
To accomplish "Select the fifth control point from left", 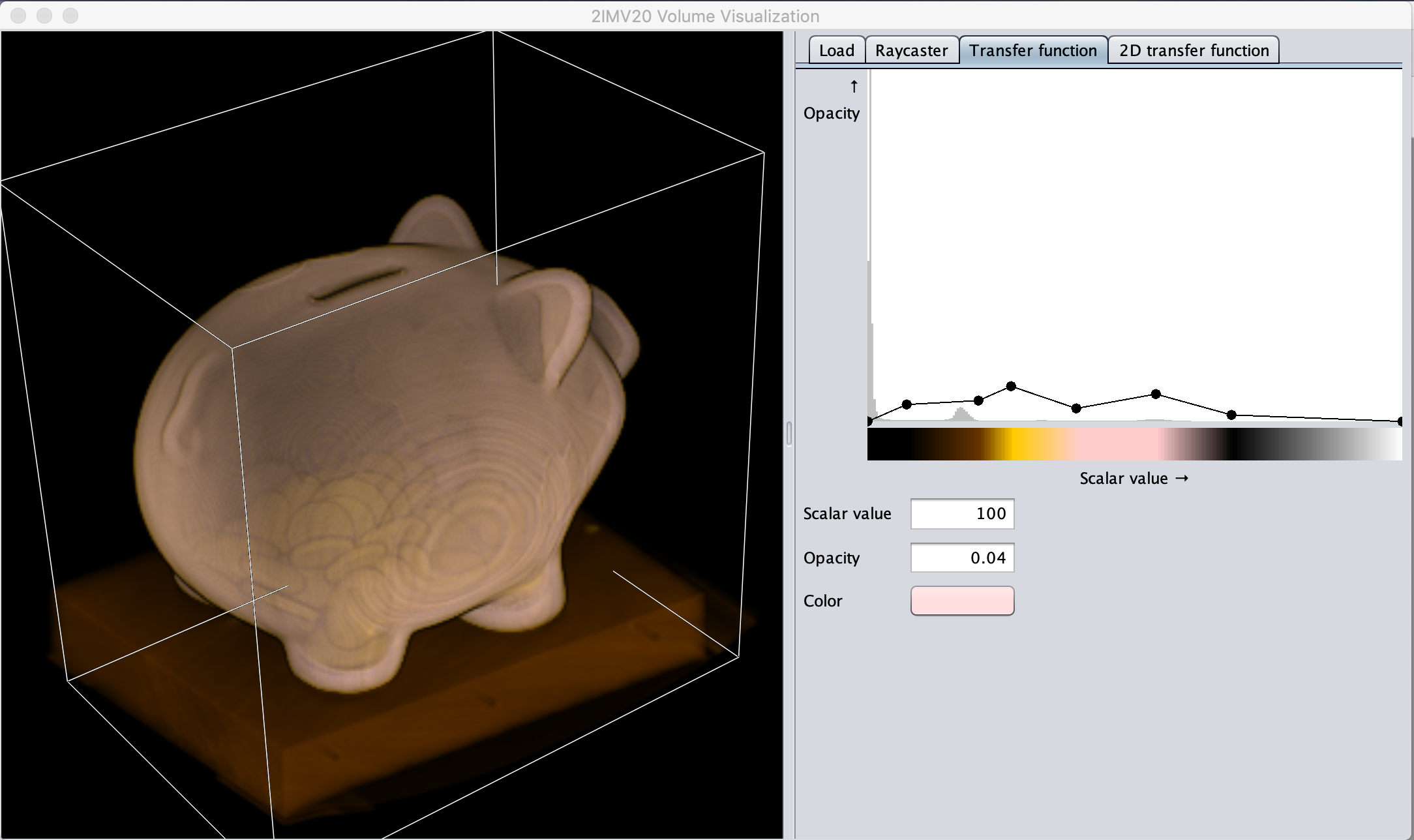I will point(1076,409).
